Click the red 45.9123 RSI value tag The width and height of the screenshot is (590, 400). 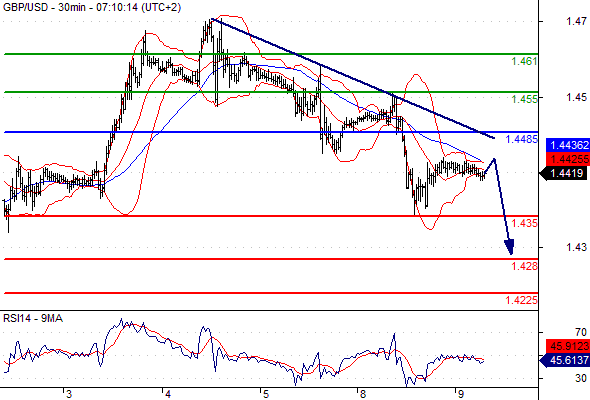tap(568, 346)
